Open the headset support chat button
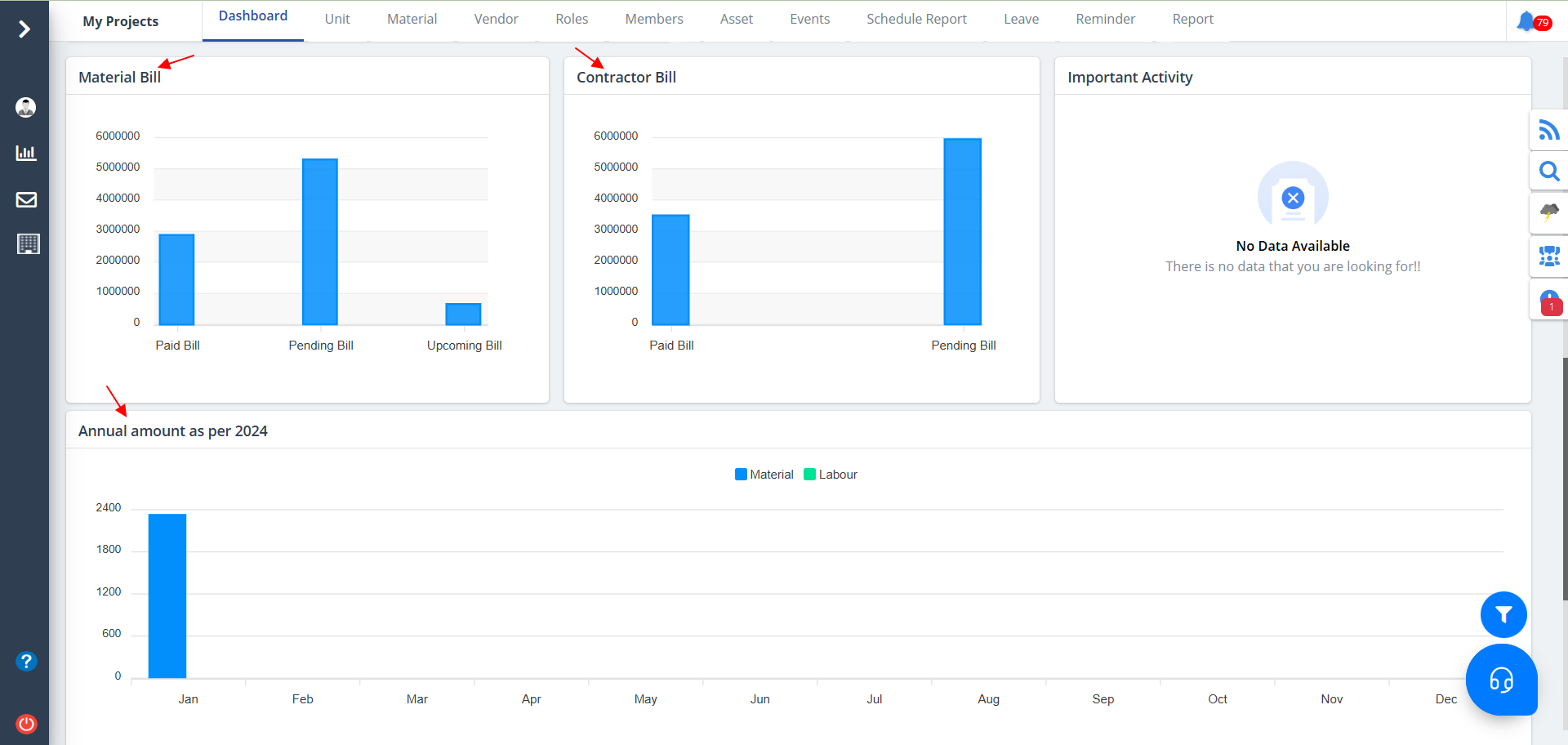Screen dimensions: 1568x745 [x=1501, y=680]
